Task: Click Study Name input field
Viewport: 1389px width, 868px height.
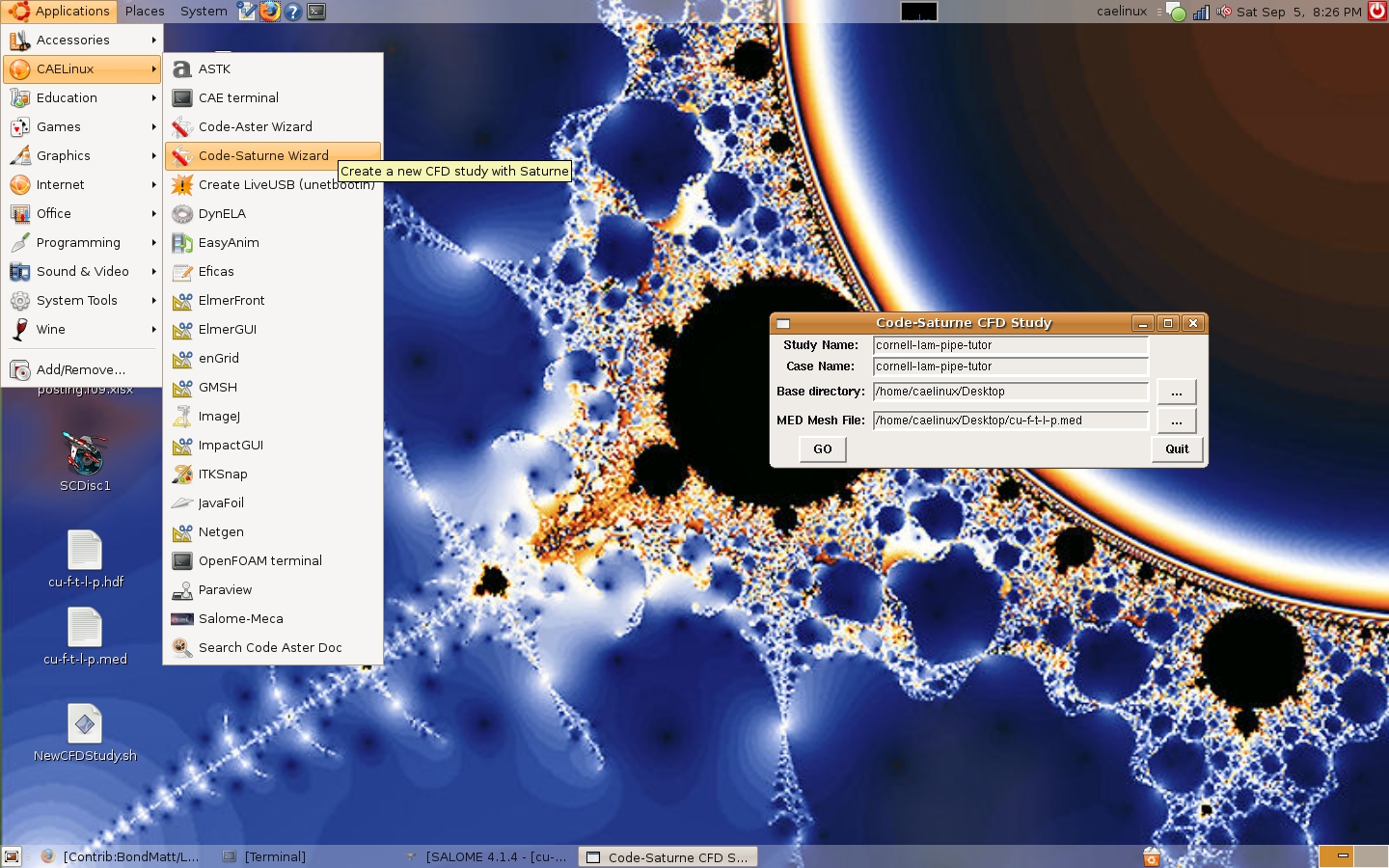Action: tap(1011, 345)
